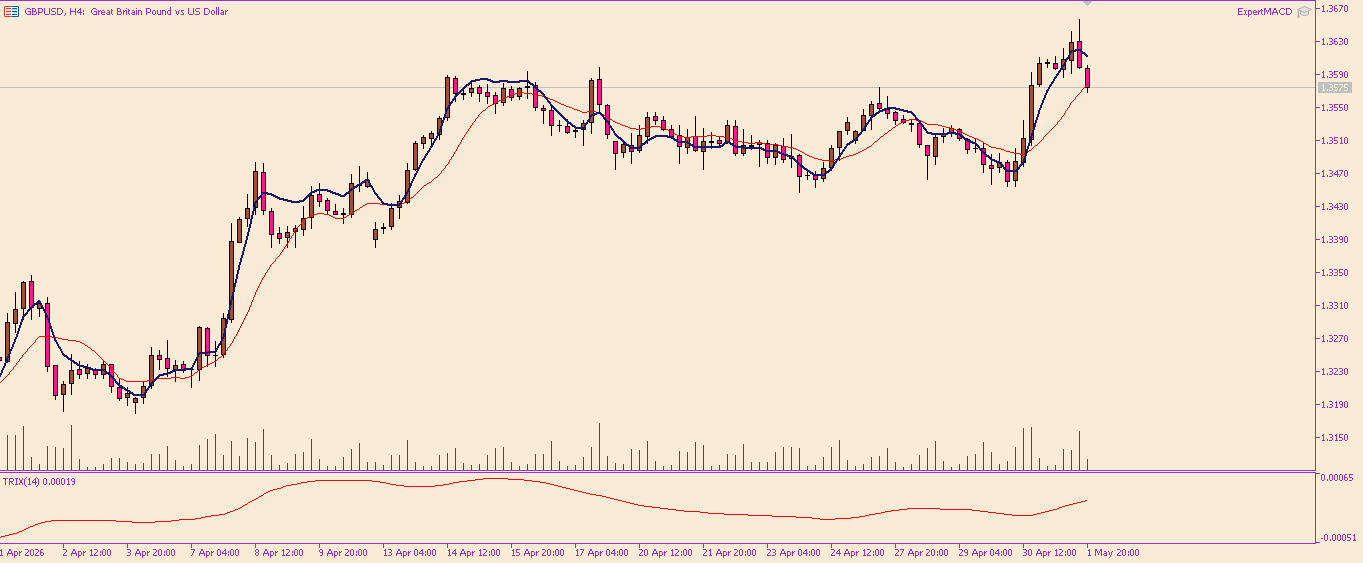1363x563 pixels.
Task: Click the 1 Apr 2026 date label
Action: (x=24, y=552)
